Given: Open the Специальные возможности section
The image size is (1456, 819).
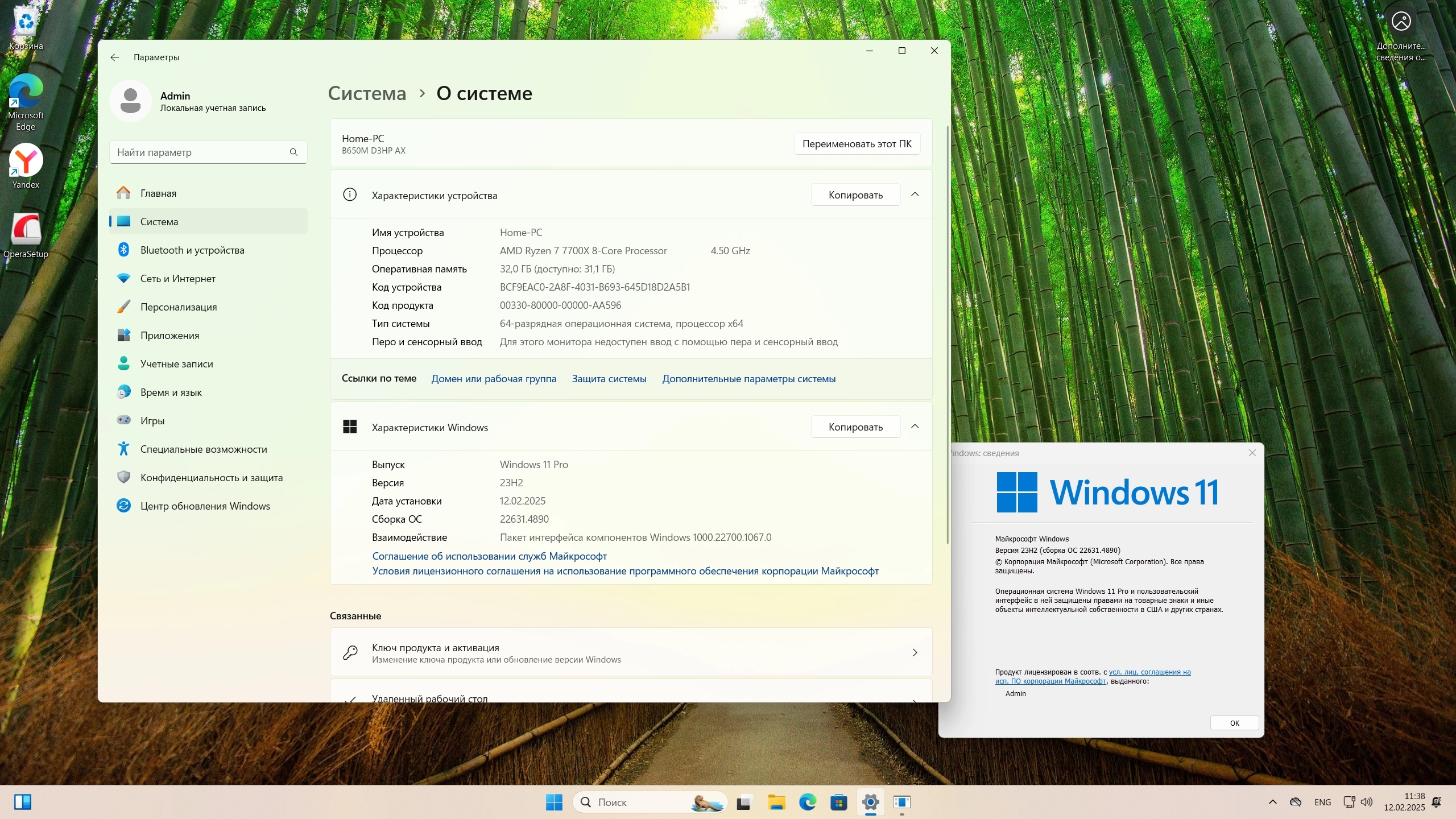Looking at the screenshot, I should point(203,449).
